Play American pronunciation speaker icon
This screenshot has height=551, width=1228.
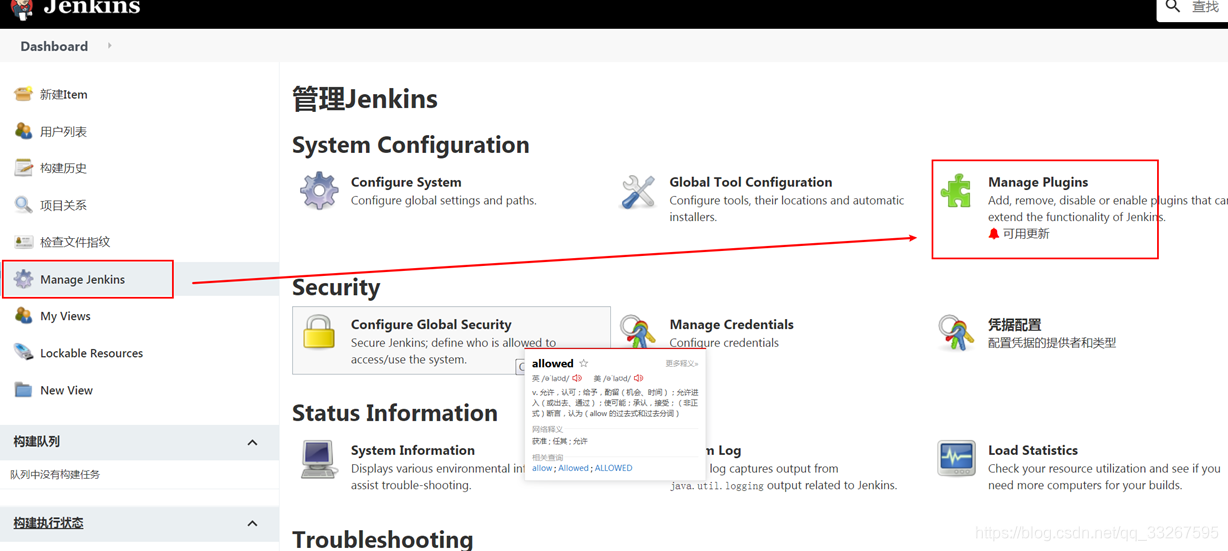[638, 379]
